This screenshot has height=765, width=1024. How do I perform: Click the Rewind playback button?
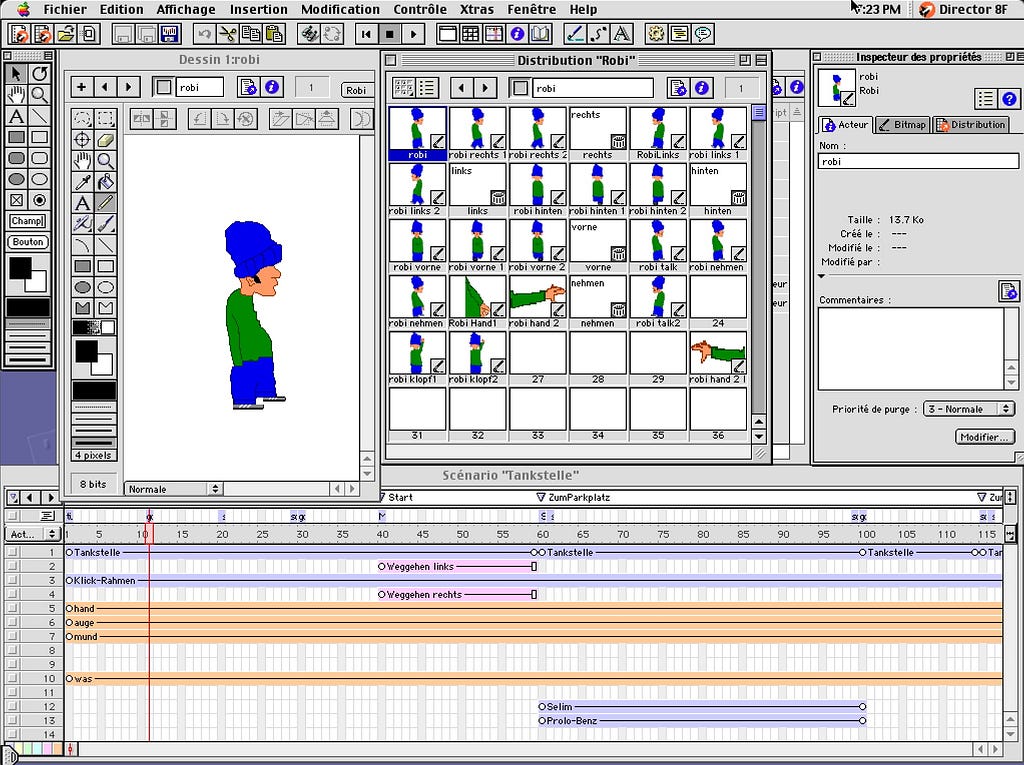point(366,33)
